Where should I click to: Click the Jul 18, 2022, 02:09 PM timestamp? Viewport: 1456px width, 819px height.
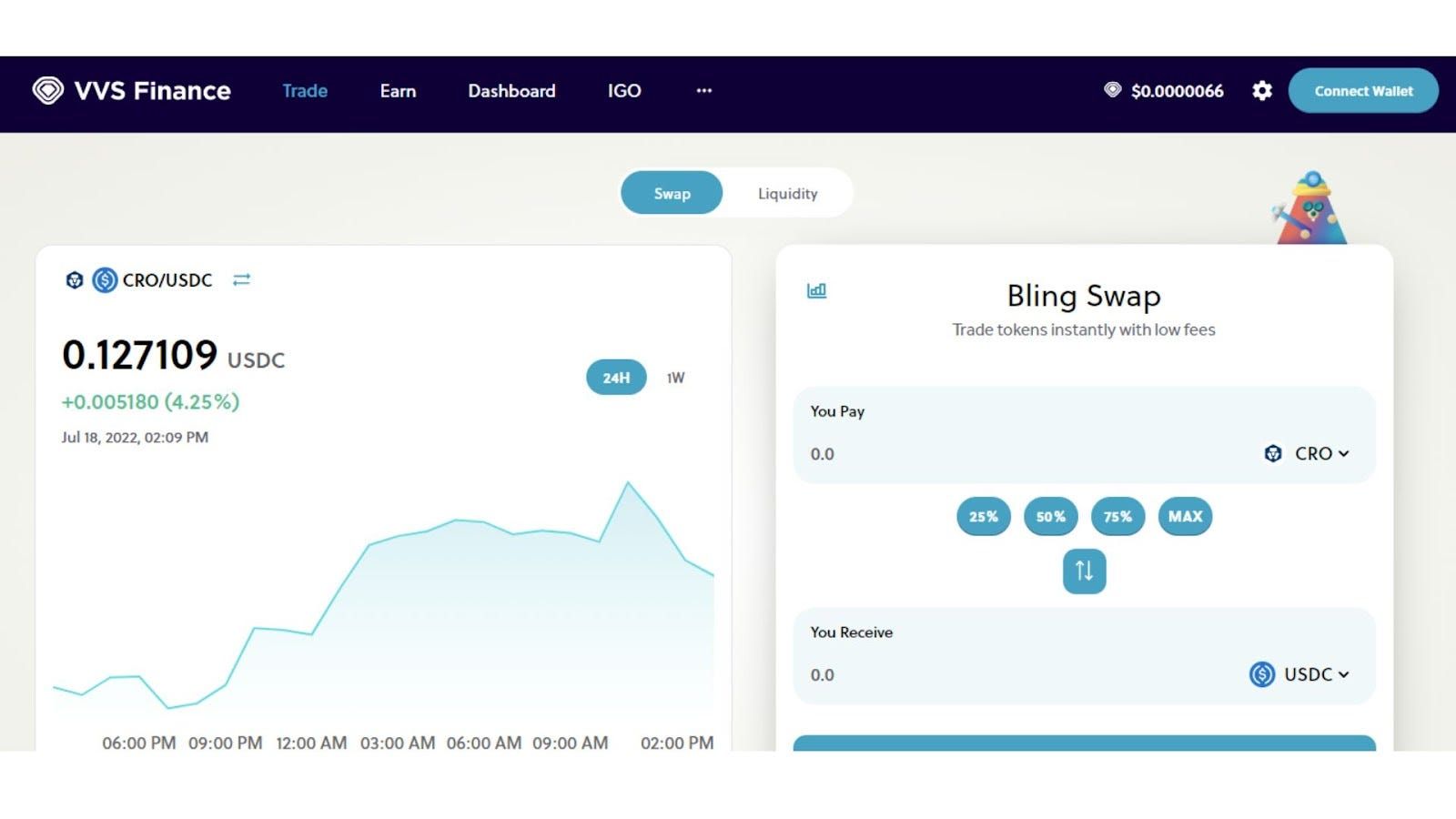click(x=135, y=437)
